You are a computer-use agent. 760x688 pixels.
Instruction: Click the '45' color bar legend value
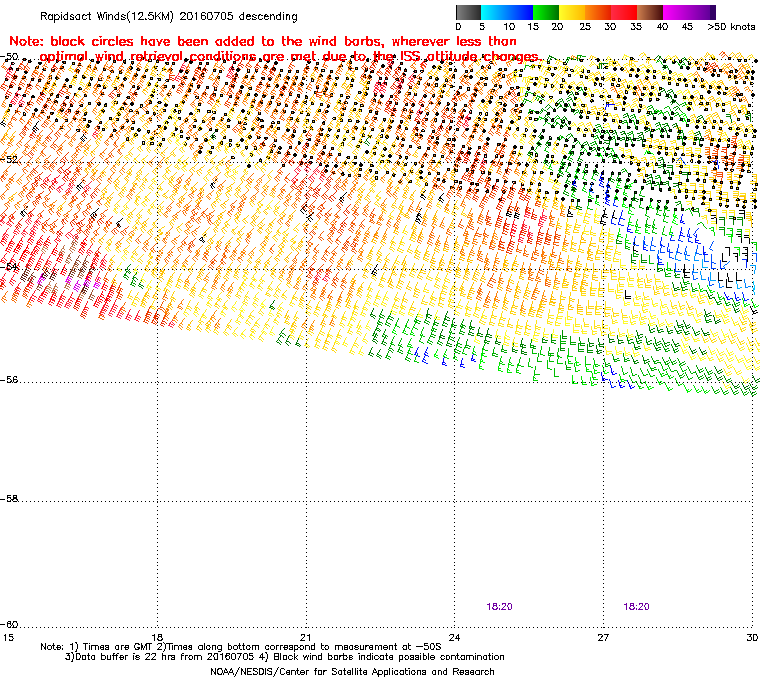tap(687, 27)
